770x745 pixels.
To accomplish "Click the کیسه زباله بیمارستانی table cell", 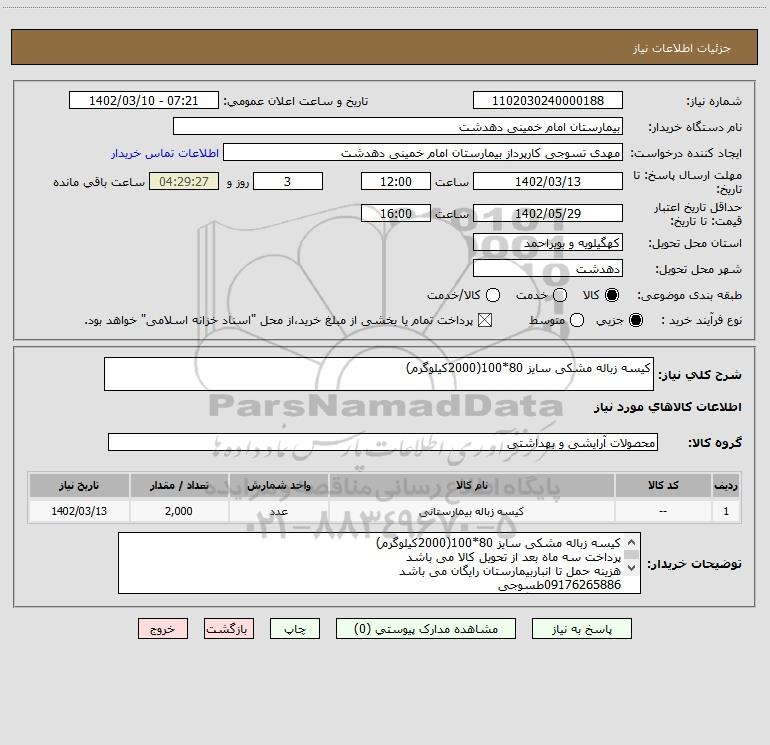I will tap(472, 511).
